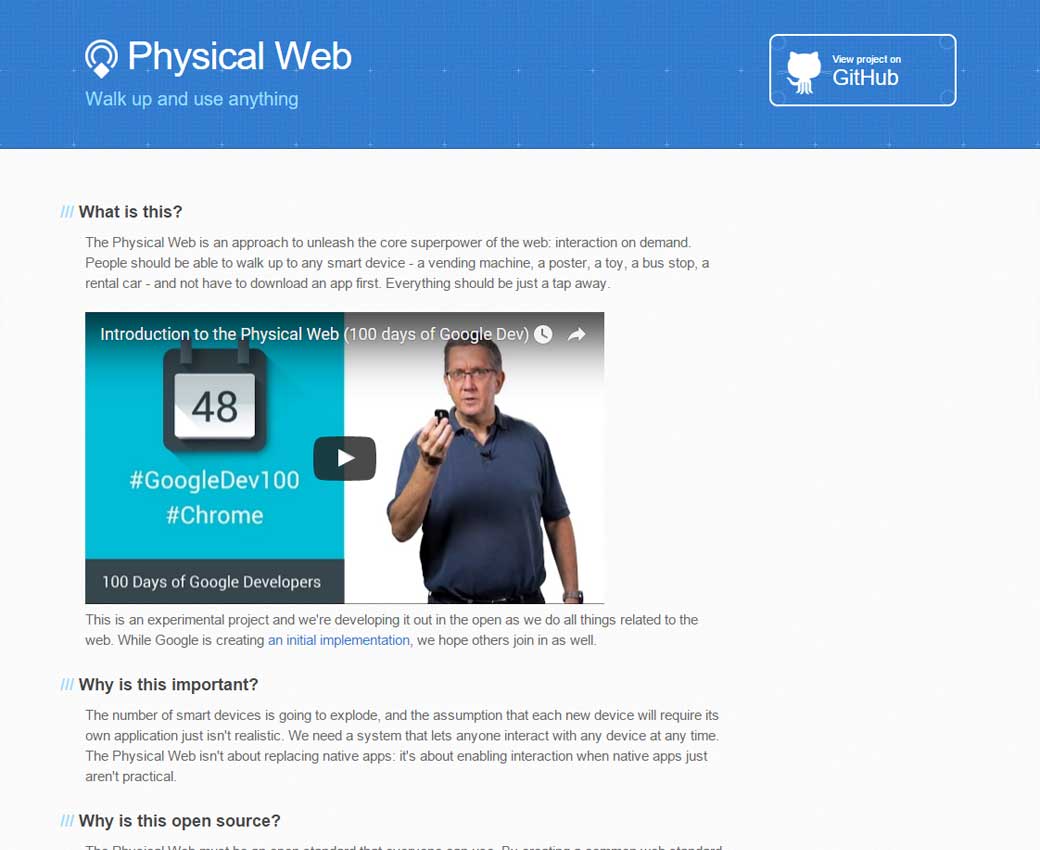Click the '100 Days of Google Developers' banner
The height and width of the screenshot is (850, 1040).
[214, 581]
